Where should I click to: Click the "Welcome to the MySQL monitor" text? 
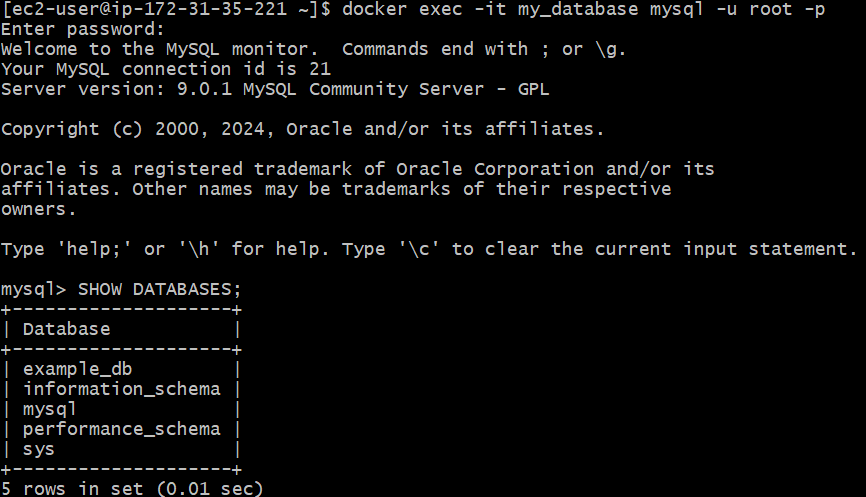(165, 49)
